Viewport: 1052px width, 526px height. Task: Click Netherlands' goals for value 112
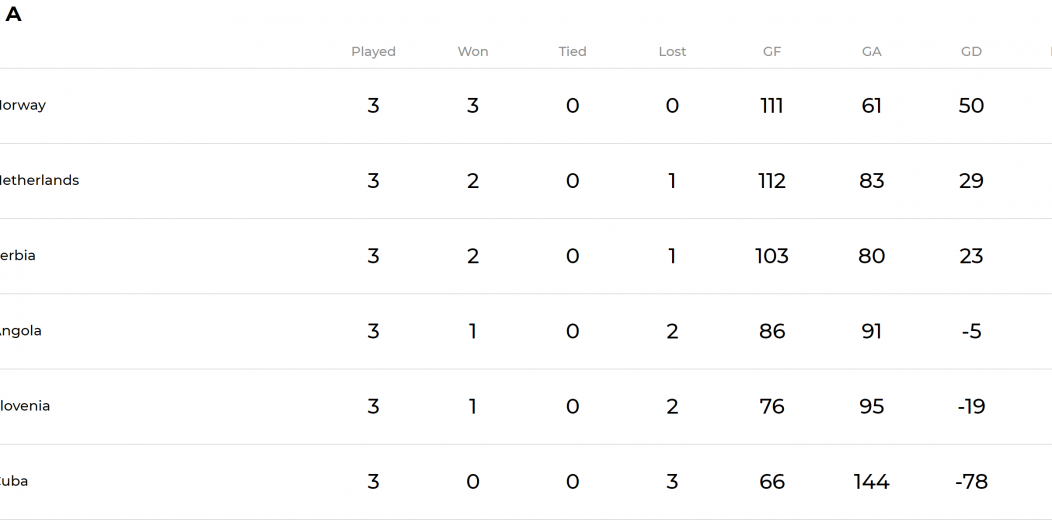tap(772, 180)
